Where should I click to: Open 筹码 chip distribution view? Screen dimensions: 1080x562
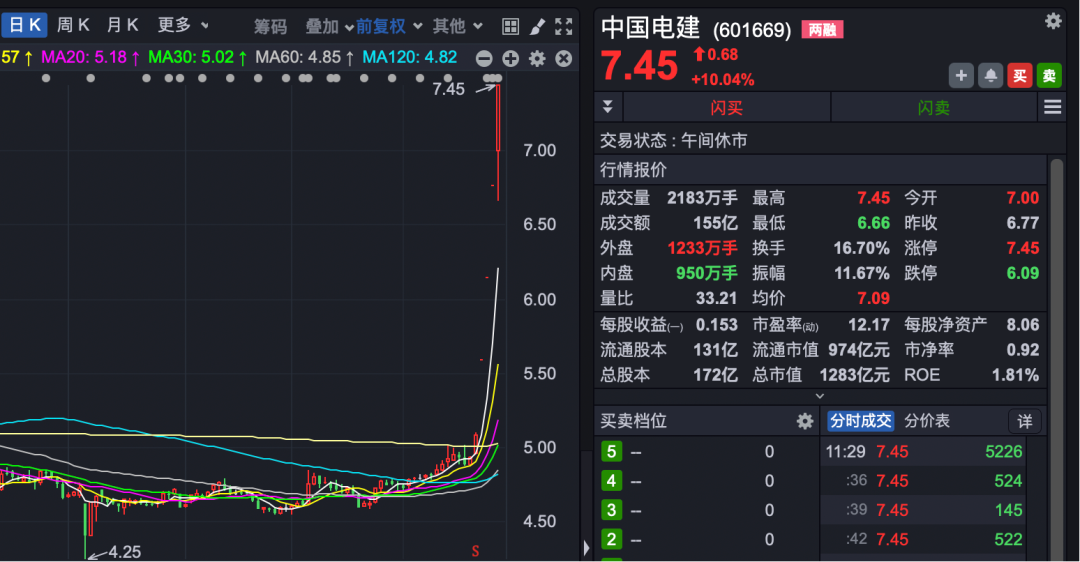(x=270, y=26)
